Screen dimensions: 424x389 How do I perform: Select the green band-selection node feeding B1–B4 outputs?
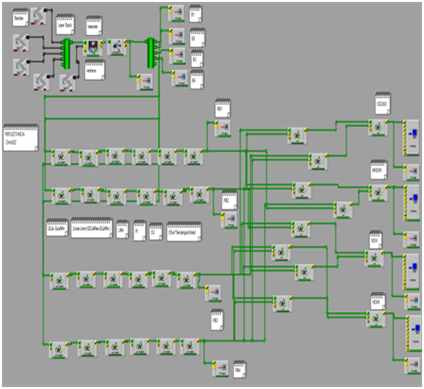(x=151, y=53)
